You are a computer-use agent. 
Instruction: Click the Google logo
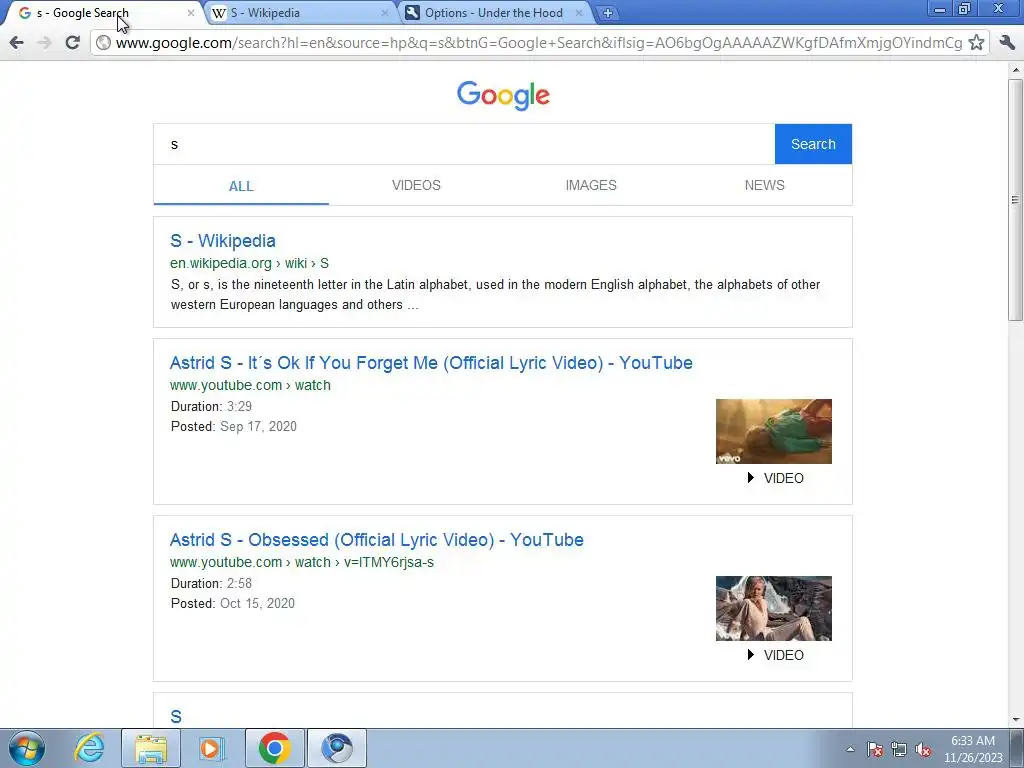coord(503,95)
